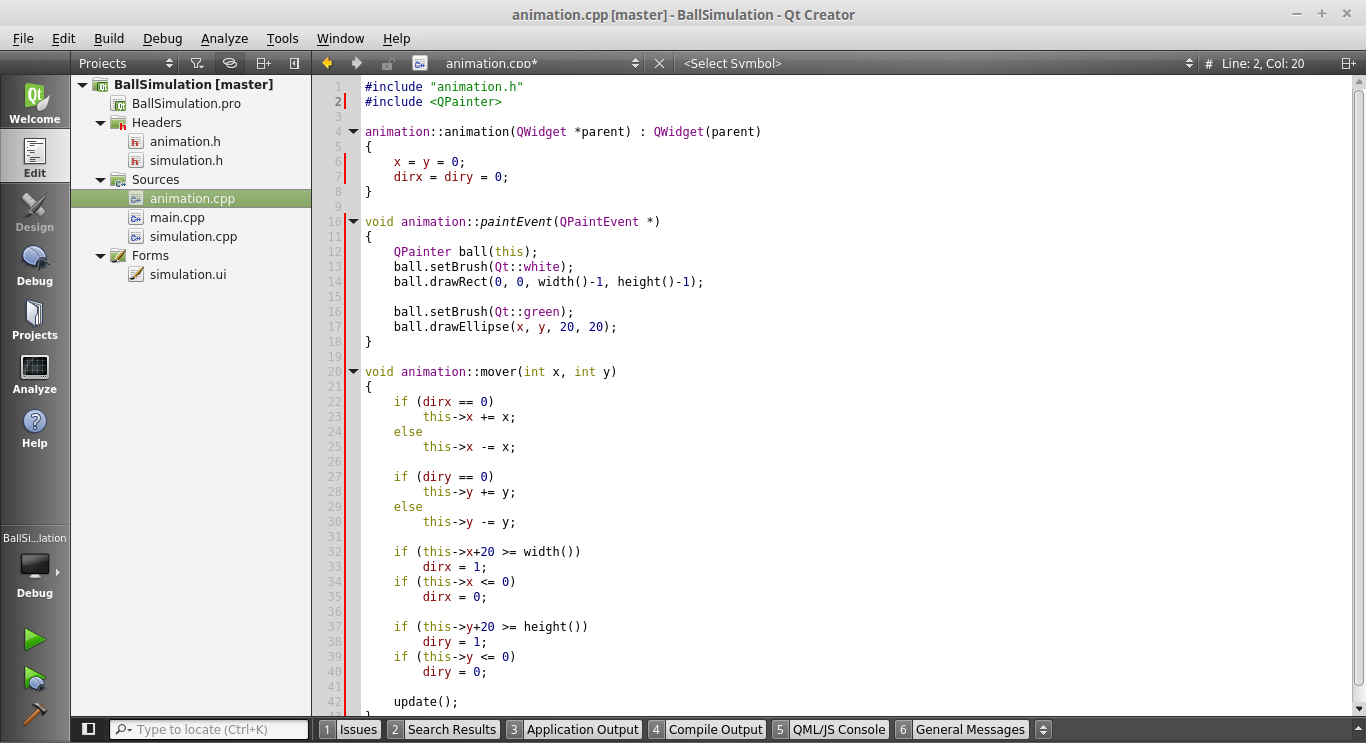
Task: Show the Compile Output pane
Action: [x=707, y=730]
